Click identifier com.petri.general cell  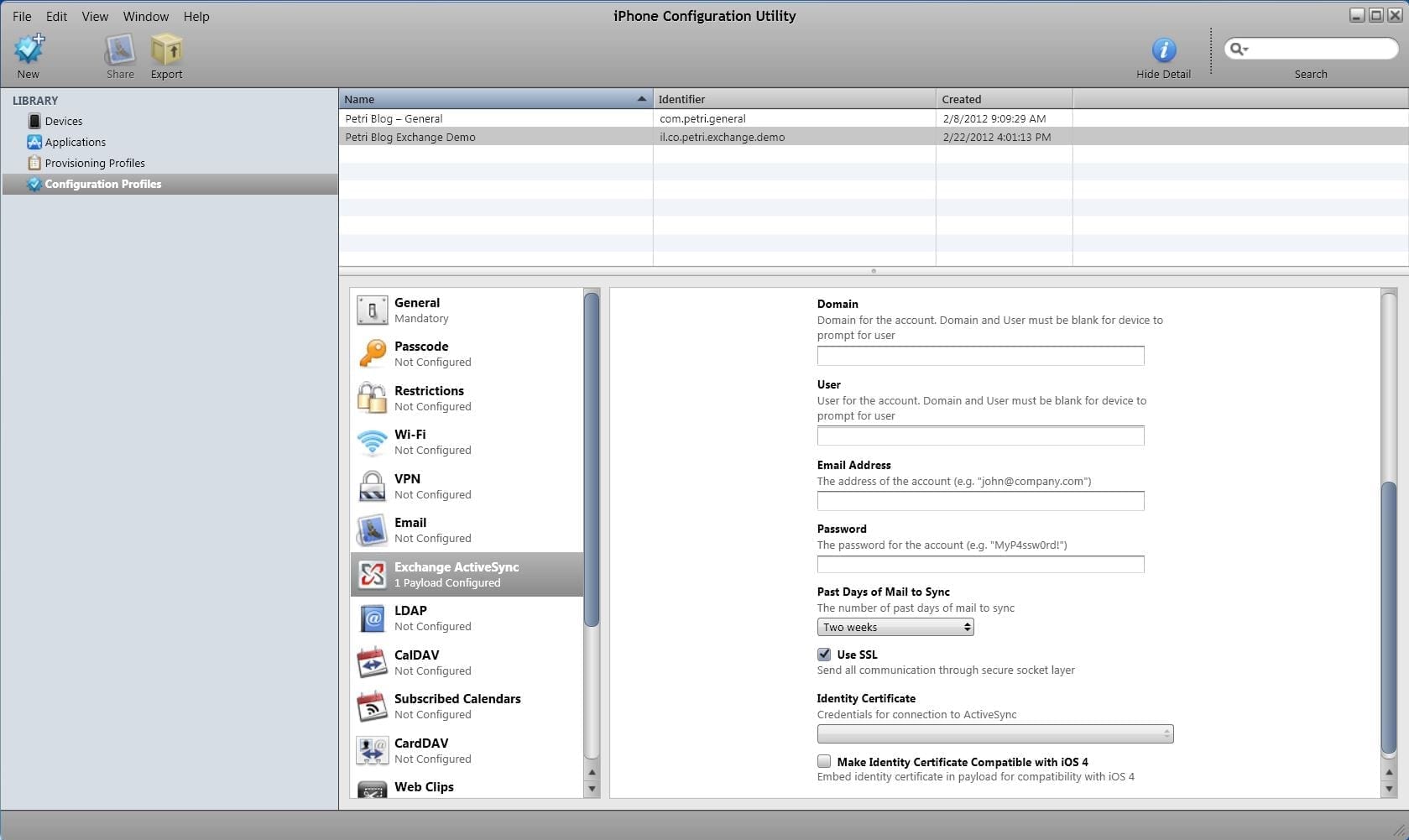pos(702,118)
